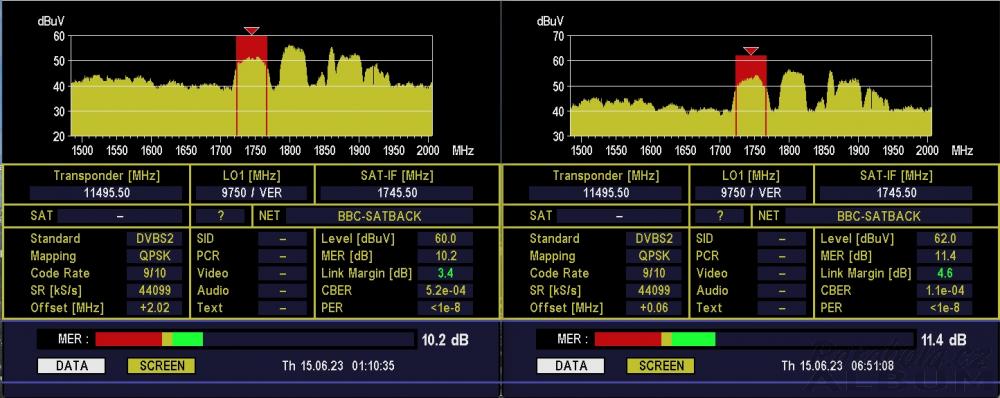Click the question mark box in left panel
The height and width of the screenshot is (398, 1000).
pos(220,216)
